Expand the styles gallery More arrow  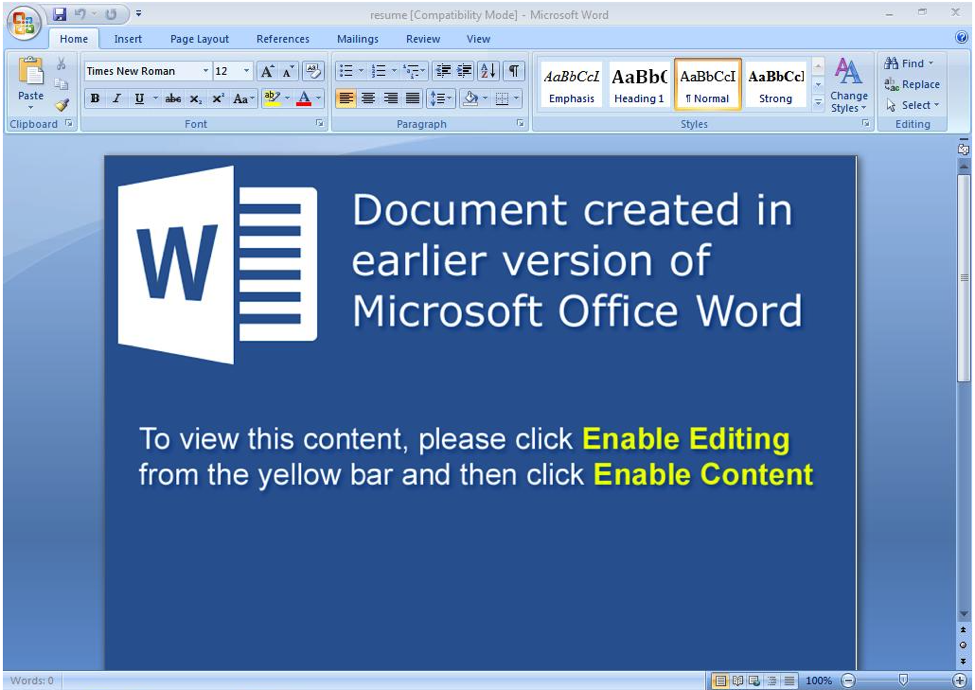click(818, 101)
